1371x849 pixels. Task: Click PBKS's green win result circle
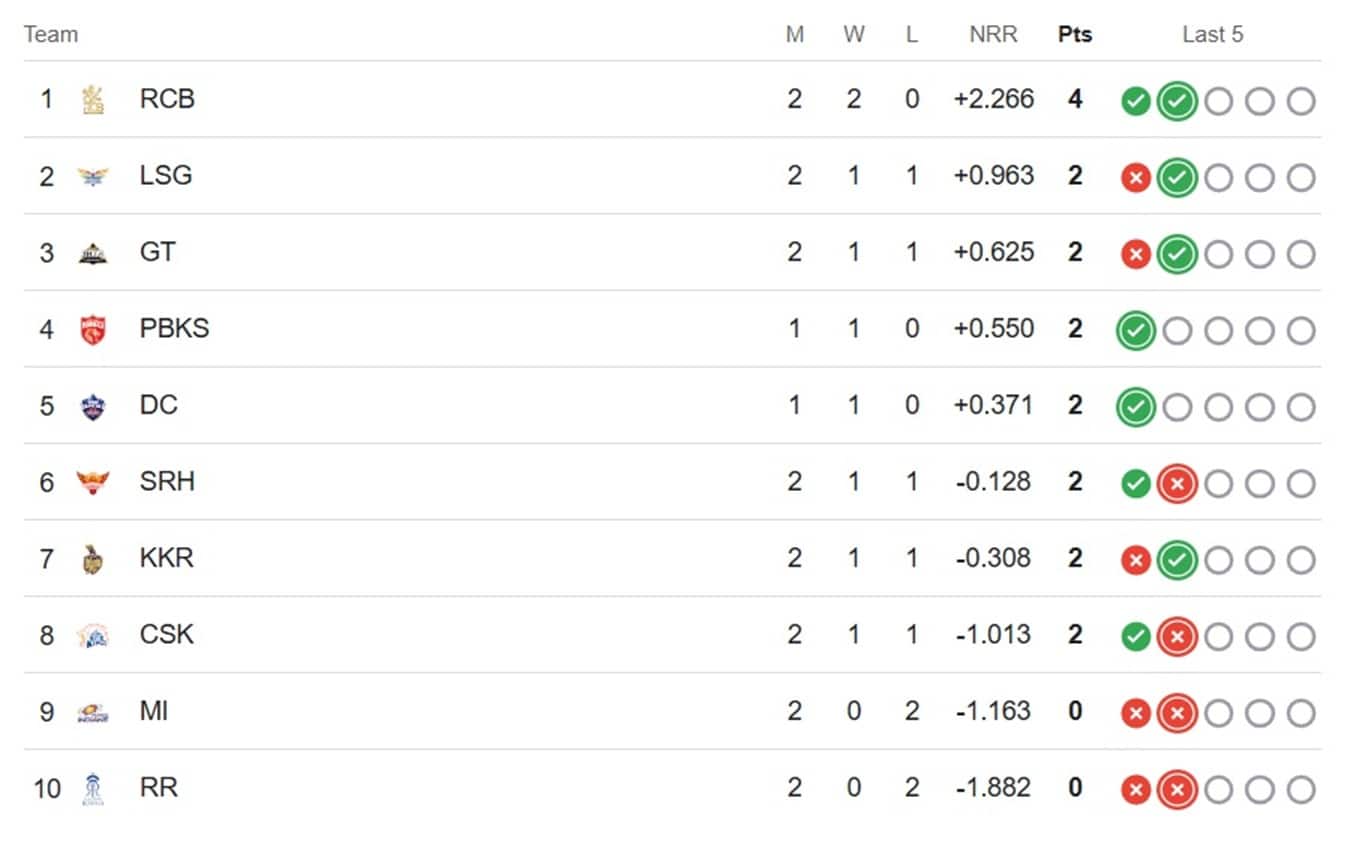pyautogui.click(x=1135, y=331)
